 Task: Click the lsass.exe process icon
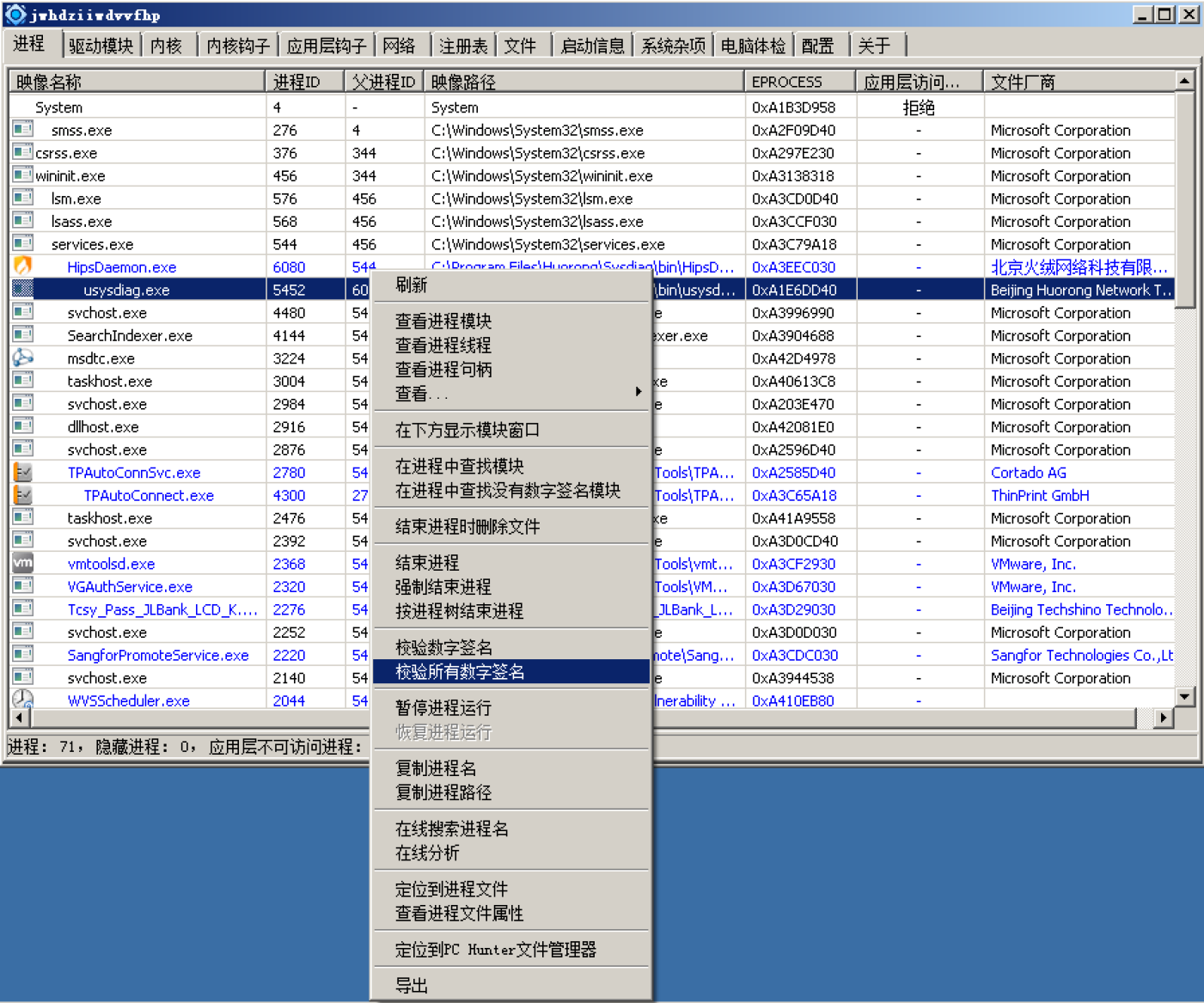[22, 221]
